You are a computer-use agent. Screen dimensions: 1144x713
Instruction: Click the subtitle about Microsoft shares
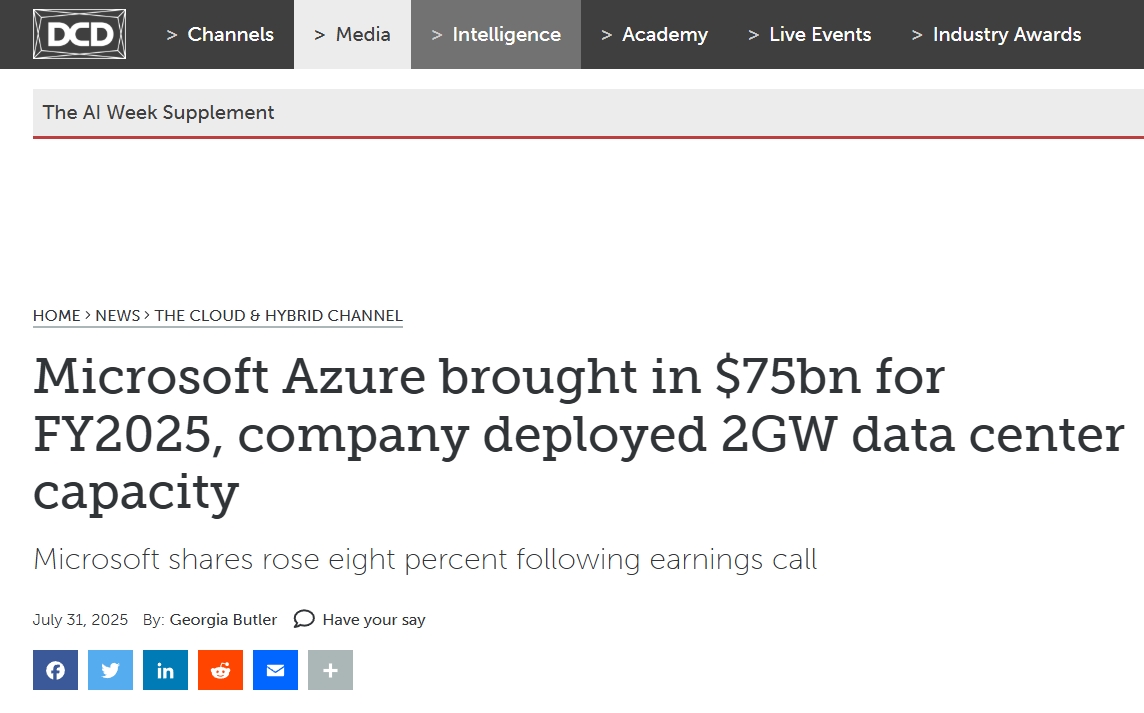[x=425, y=560]
